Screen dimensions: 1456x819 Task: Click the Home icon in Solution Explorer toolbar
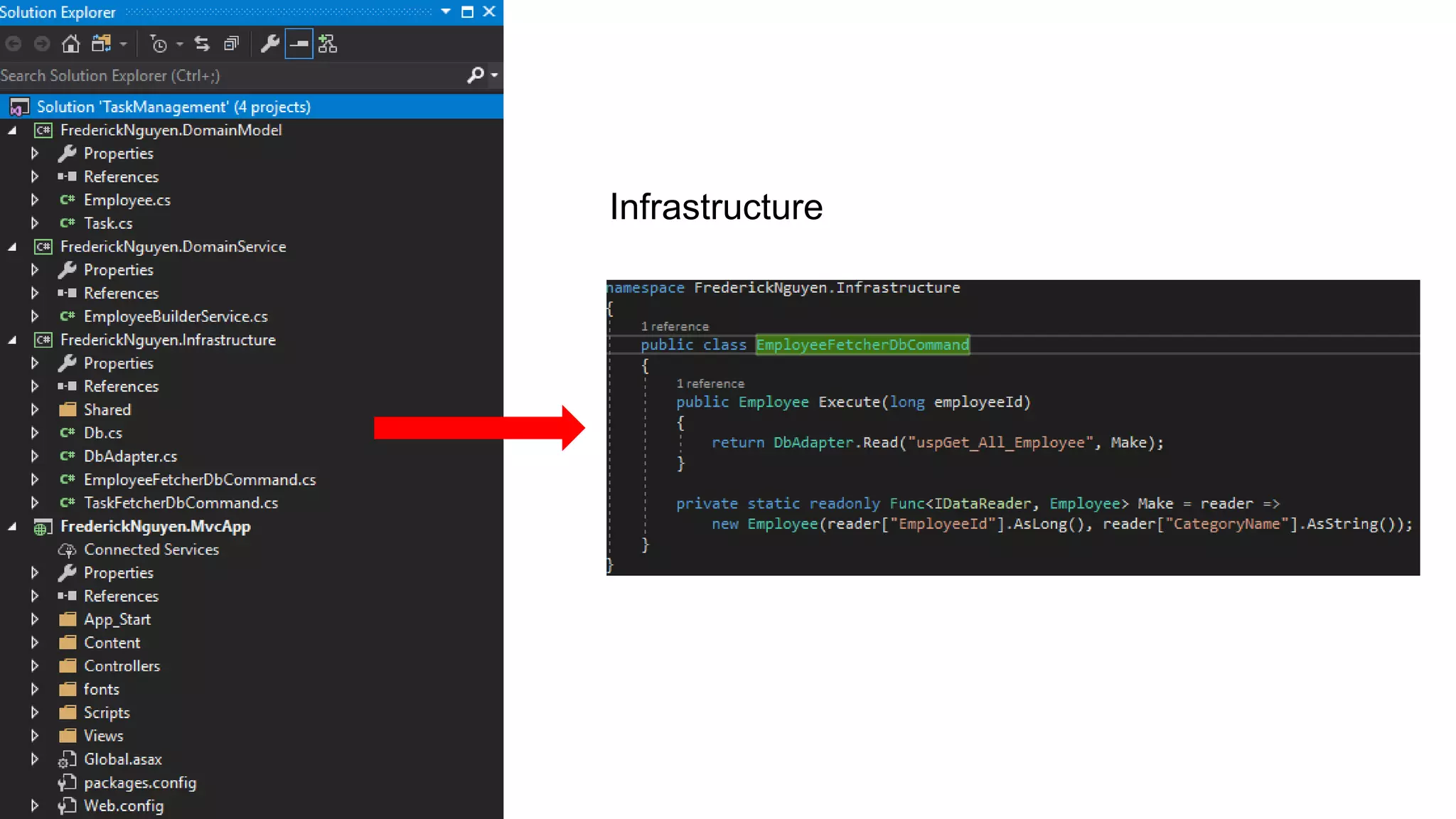click(x=70, y=44)
